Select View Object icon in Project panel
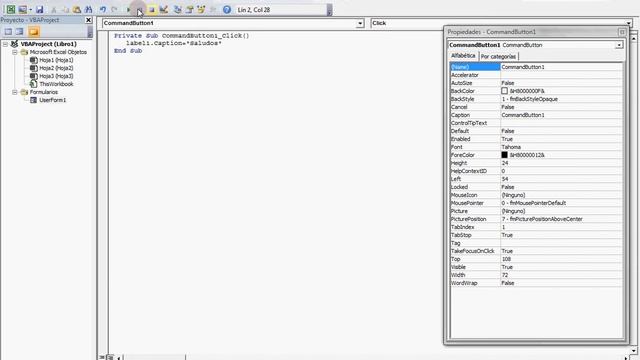 coord(20,31)
